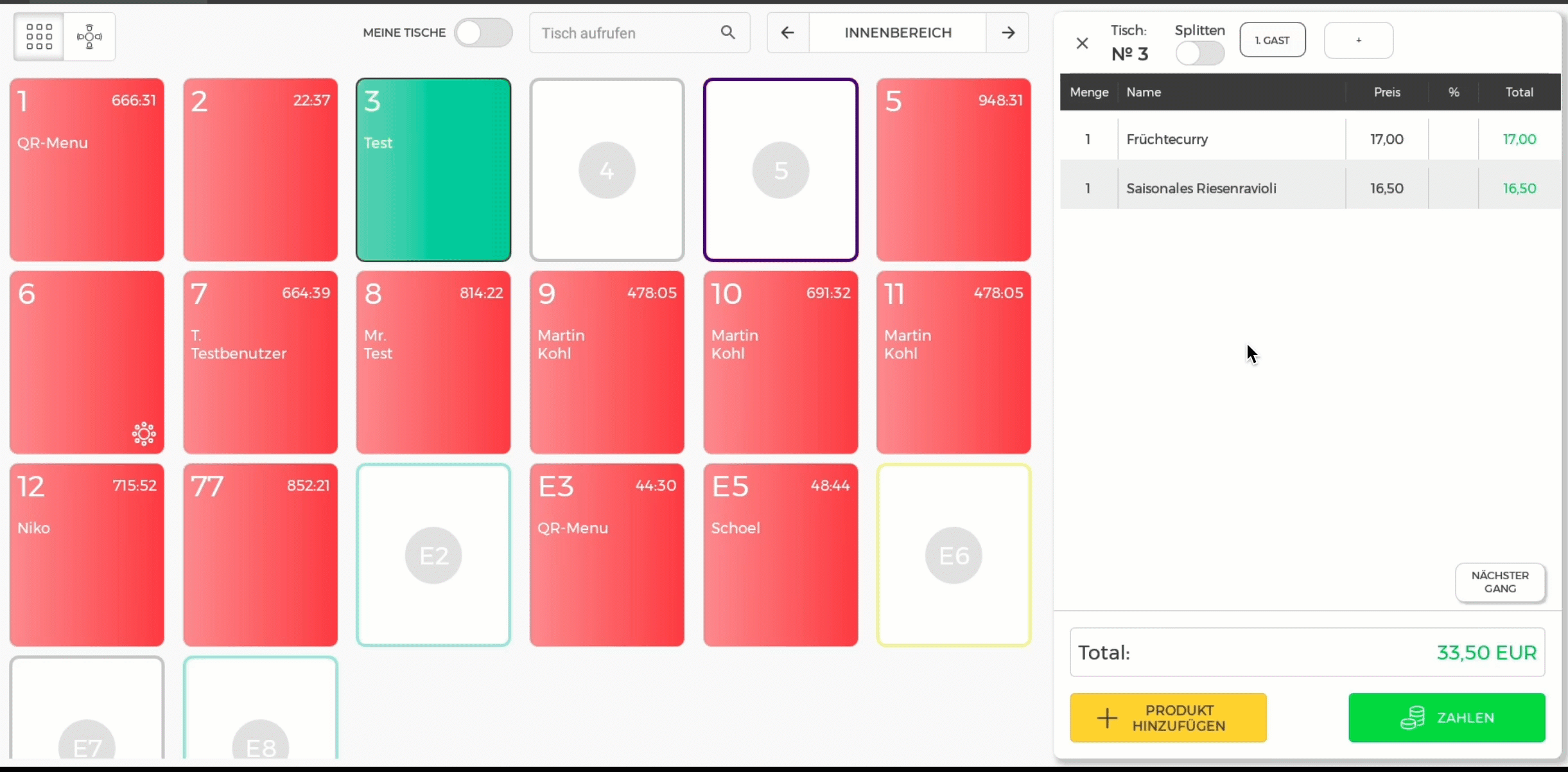Open table 9 Martin Kohl
Viewport: 1568px width, 772px height.
(607, 362)
